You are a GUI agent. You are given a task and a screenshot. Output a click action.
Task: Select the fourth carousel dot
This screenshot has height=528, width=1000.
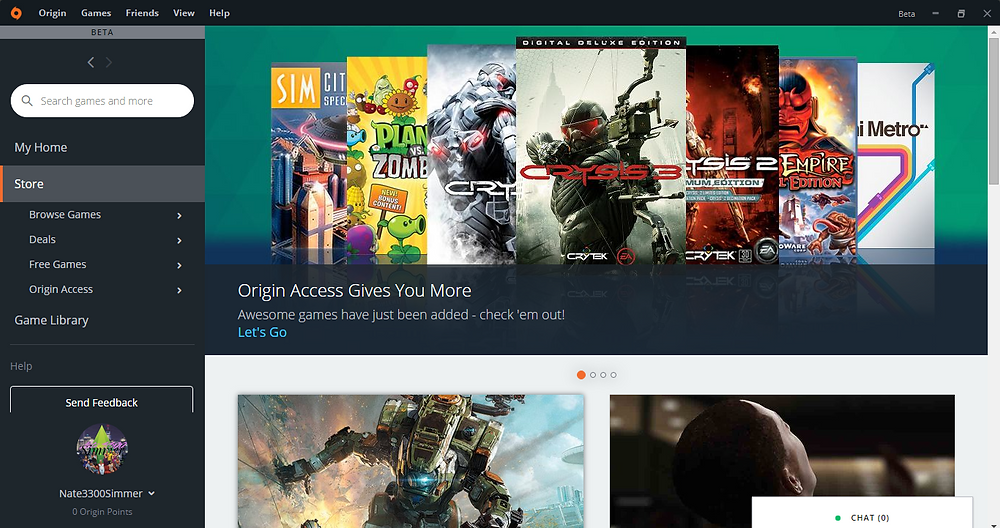click(x=614, y=375)
